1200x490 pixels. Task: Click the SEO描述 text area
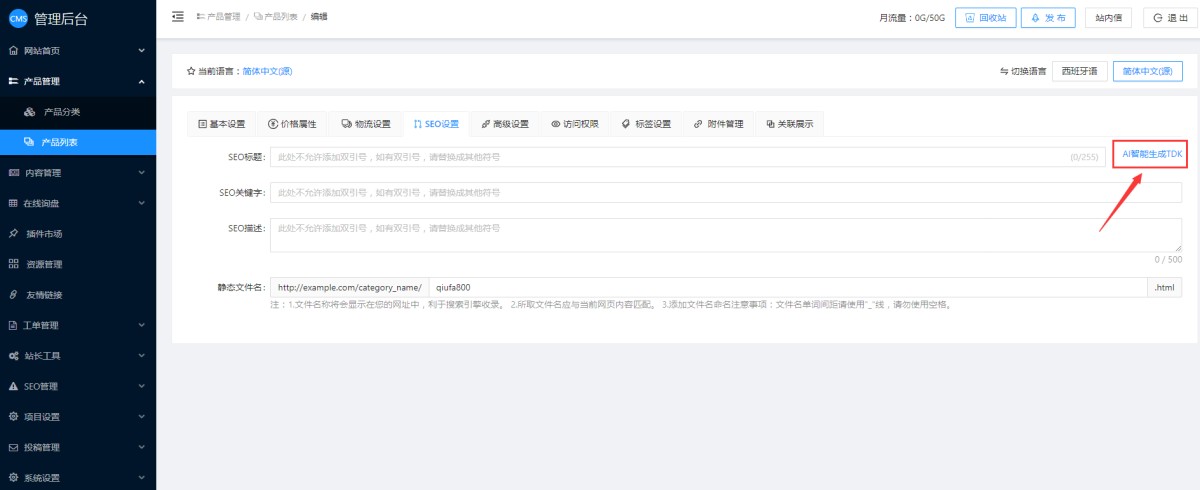(725, 235)
